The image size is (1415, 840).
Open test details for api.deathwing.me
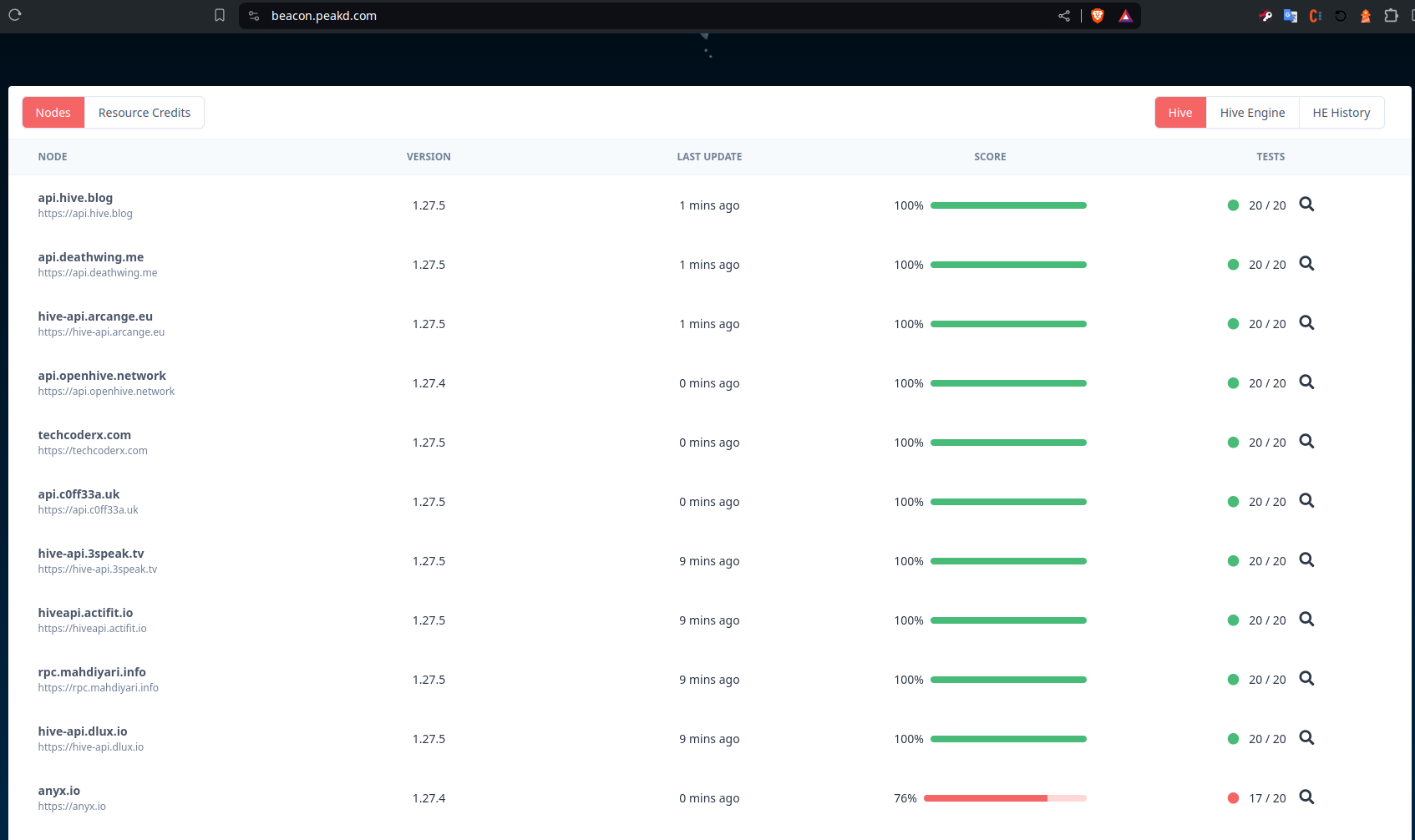[x=1306, y=264]
